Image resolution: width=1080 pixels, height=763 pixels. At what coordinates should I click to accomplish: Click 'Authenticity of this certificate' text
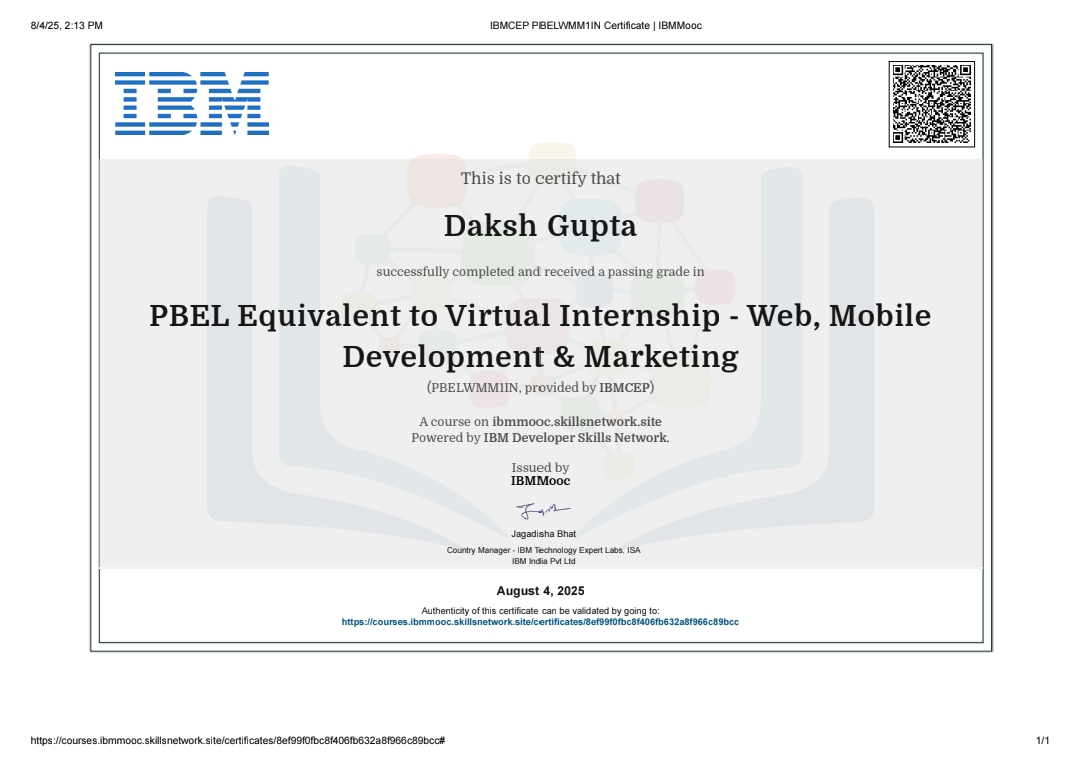point(540,610)
